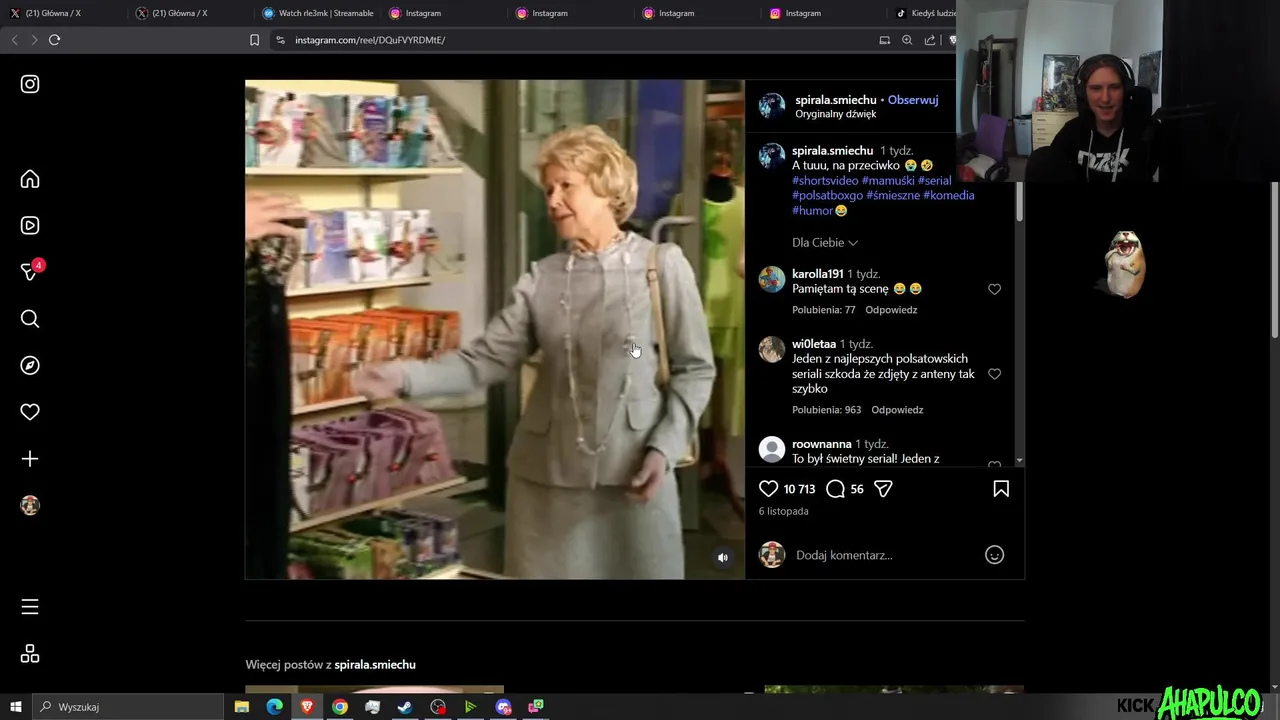Open the Meta apps grid icon
The height and width of the screenshot is (720, 1280).
pyautogui.click(x=30, y=654)
